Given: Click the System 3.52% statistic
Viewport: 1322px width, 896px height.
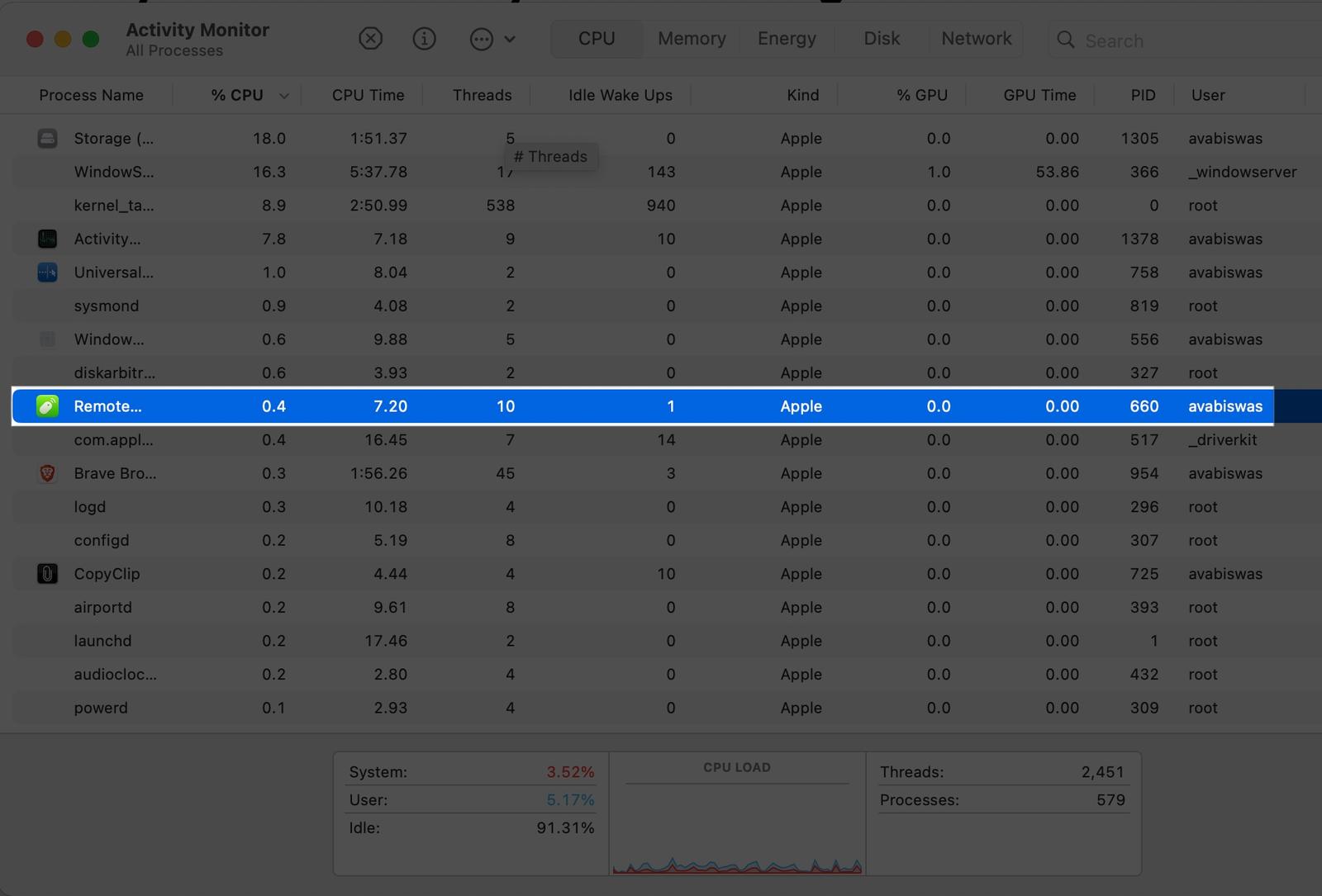Looking at the screenshot, I should click(x=471, y=771).
